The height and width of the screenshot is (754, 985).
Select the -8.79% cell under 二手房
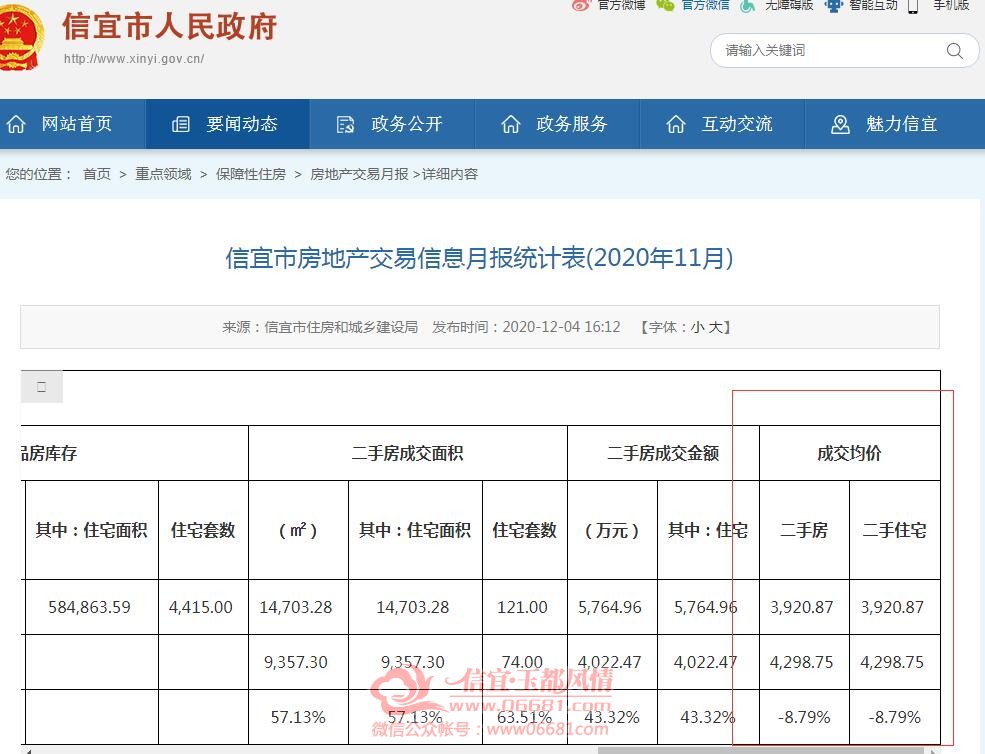coord(804,717)
